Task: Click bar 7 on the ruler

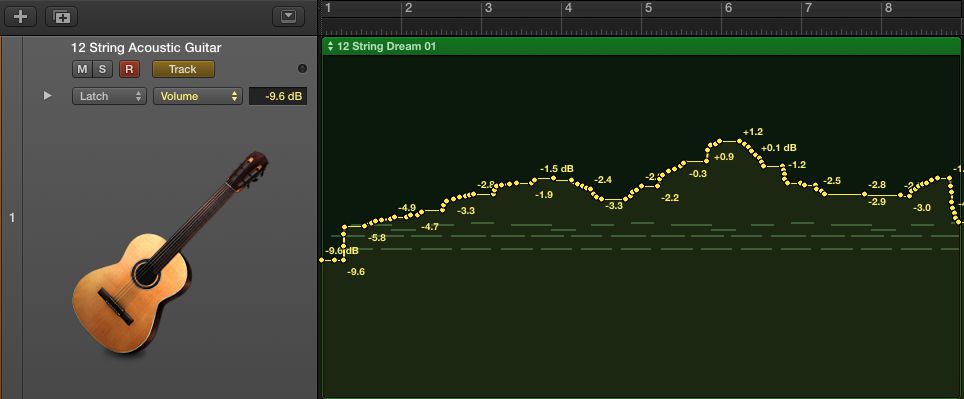Action: 808,8
